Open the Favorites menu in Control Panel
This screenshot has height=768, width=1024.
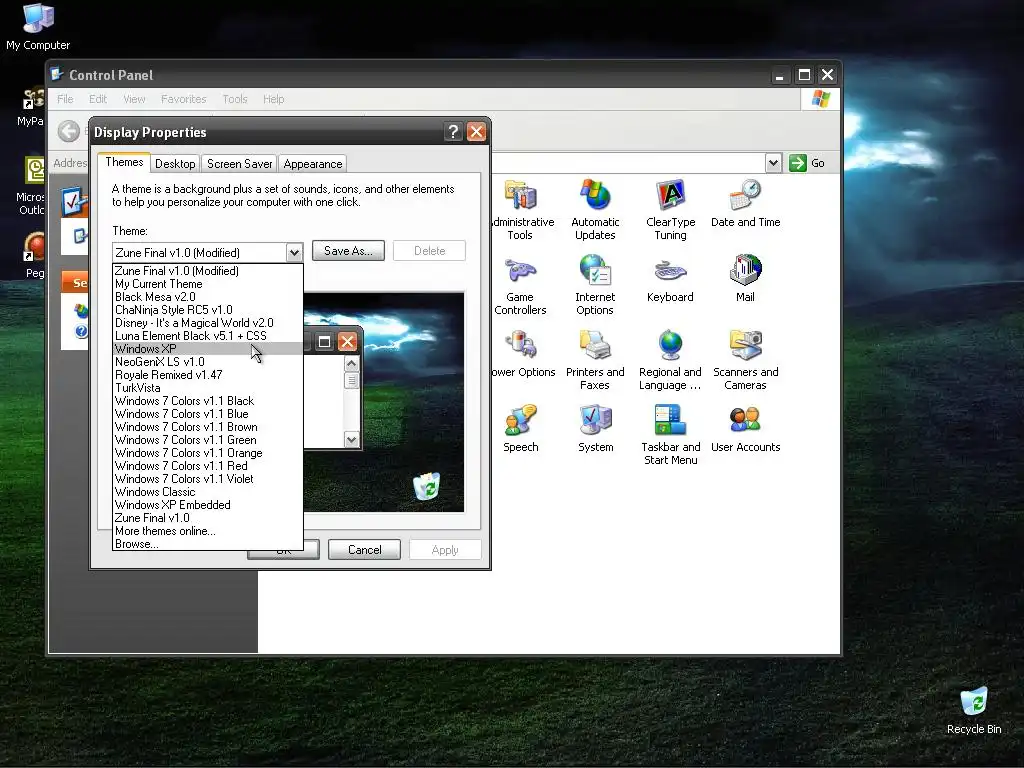coord(184,99)
